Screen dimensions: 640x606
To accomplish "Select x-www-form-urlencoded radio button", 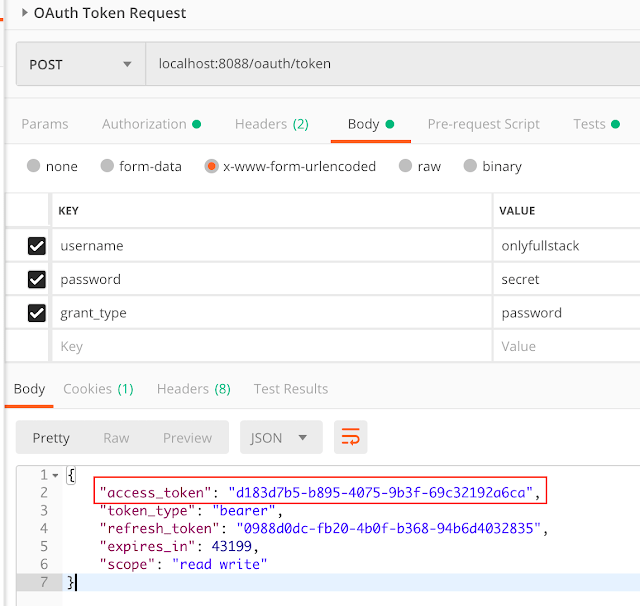I will click(211, 166).
